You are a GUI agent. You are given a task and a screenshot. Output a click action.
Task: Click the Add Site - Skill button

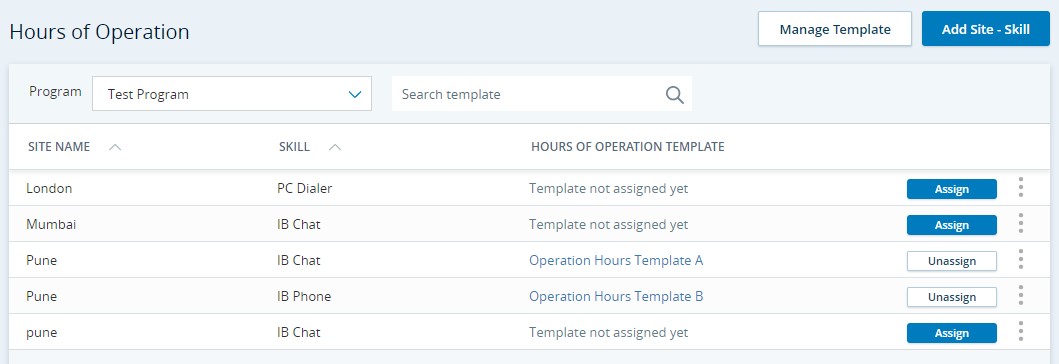click(985, 29)
